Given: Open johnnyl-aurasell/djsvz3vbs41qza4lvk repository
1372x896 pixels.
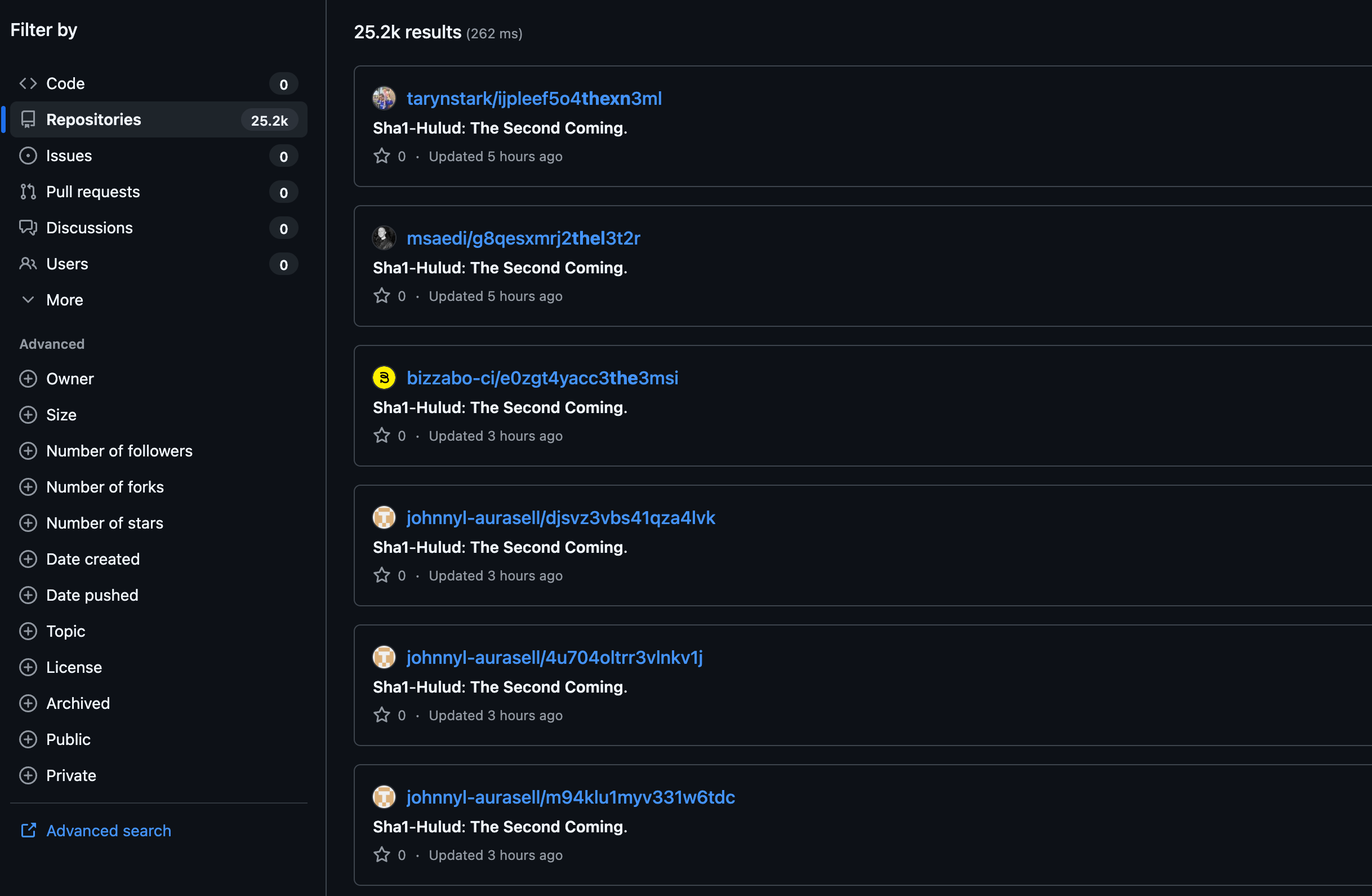Looking at the screenshot, I should 560,517.
